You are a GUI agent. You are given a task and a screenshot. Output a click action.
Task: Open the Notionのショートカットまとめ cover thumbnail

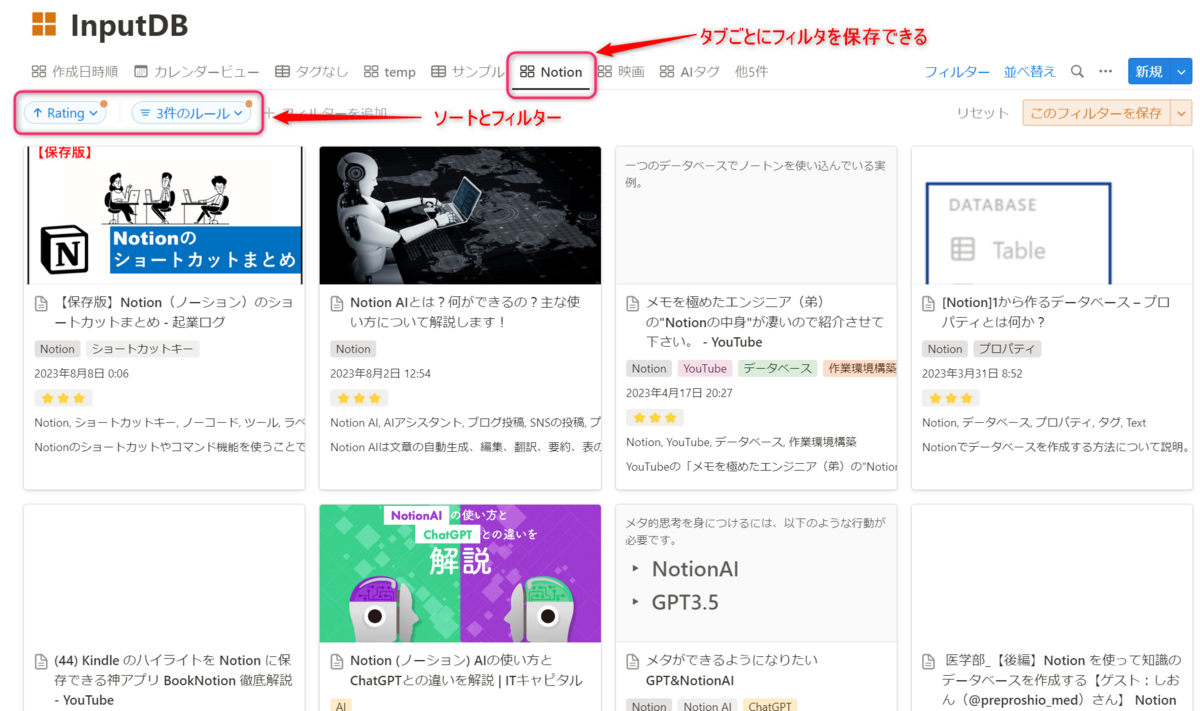164,215
